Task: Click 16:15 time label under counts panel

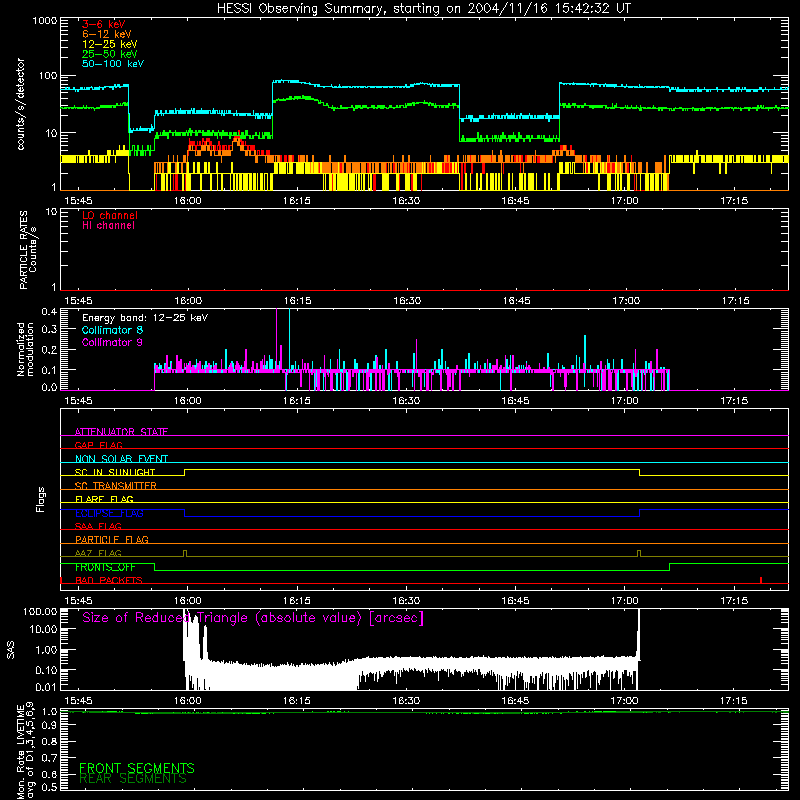Action: tap(297, 201)
